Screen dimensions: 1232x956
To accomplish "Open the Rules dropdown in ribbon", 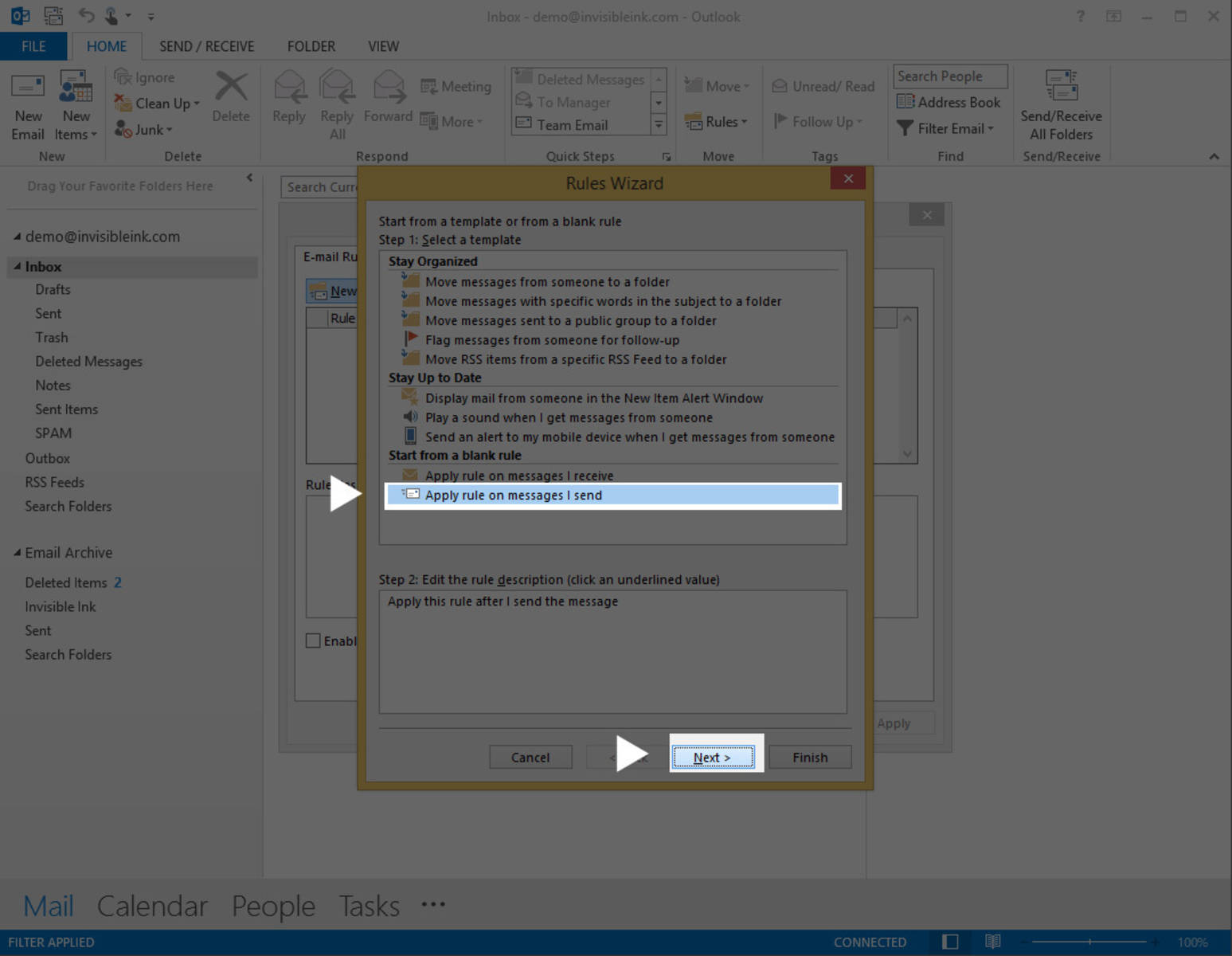I will tap(716, 122).
